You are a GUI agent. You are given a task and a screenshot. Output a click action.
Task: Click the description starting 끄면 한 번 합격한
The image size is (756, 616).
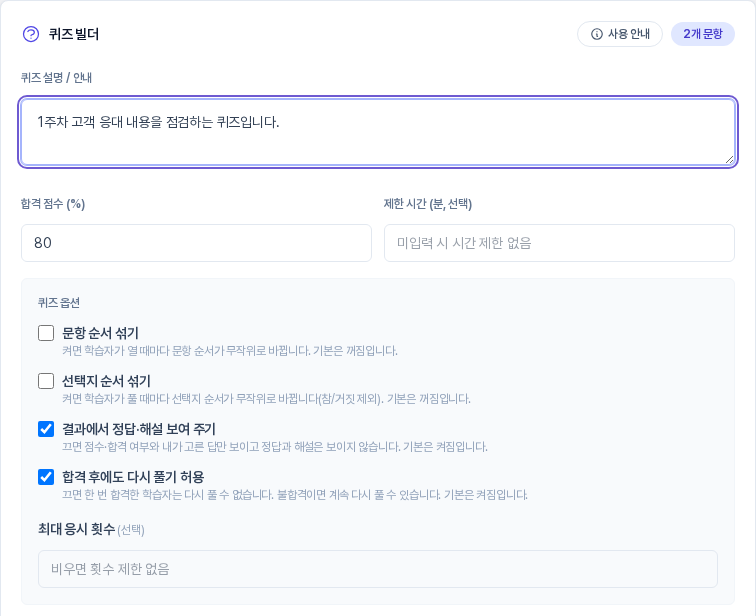[x=295, y=495]
